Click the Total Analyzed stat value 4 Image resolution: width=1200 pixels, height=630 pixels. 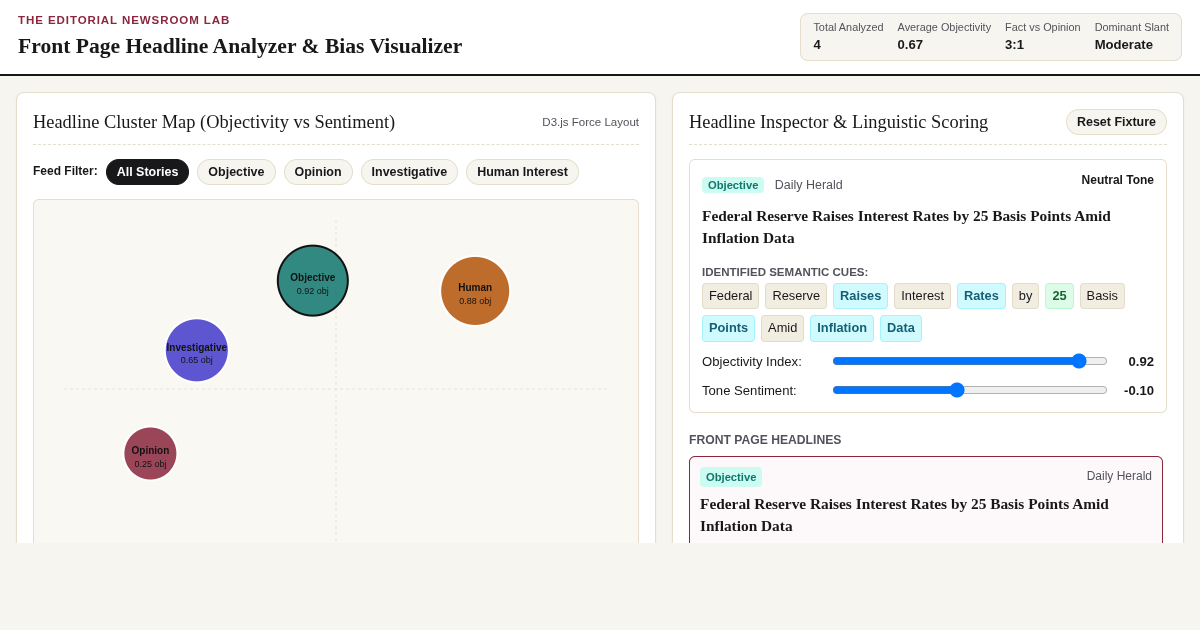[817, 45]
